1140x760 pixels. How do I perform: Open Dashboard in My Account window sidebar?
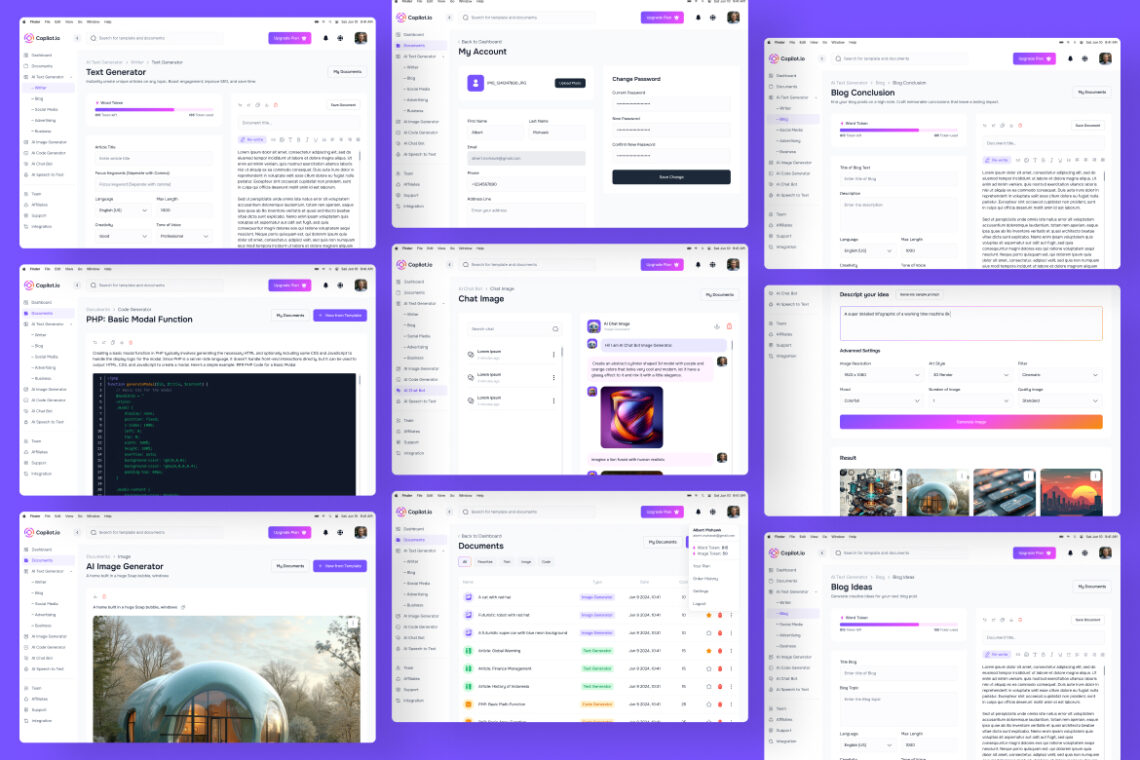pyautogui.click(x=410, y=34)
